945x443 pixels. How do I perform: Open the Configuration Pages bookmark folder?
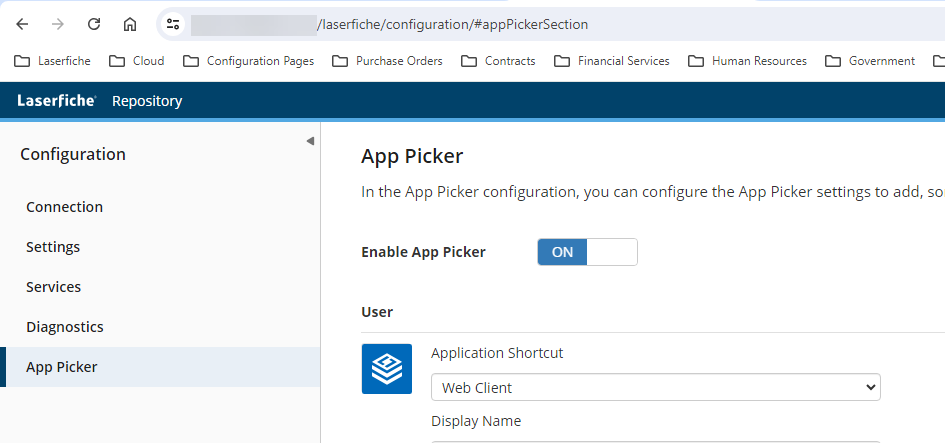(x=249, y=61)
